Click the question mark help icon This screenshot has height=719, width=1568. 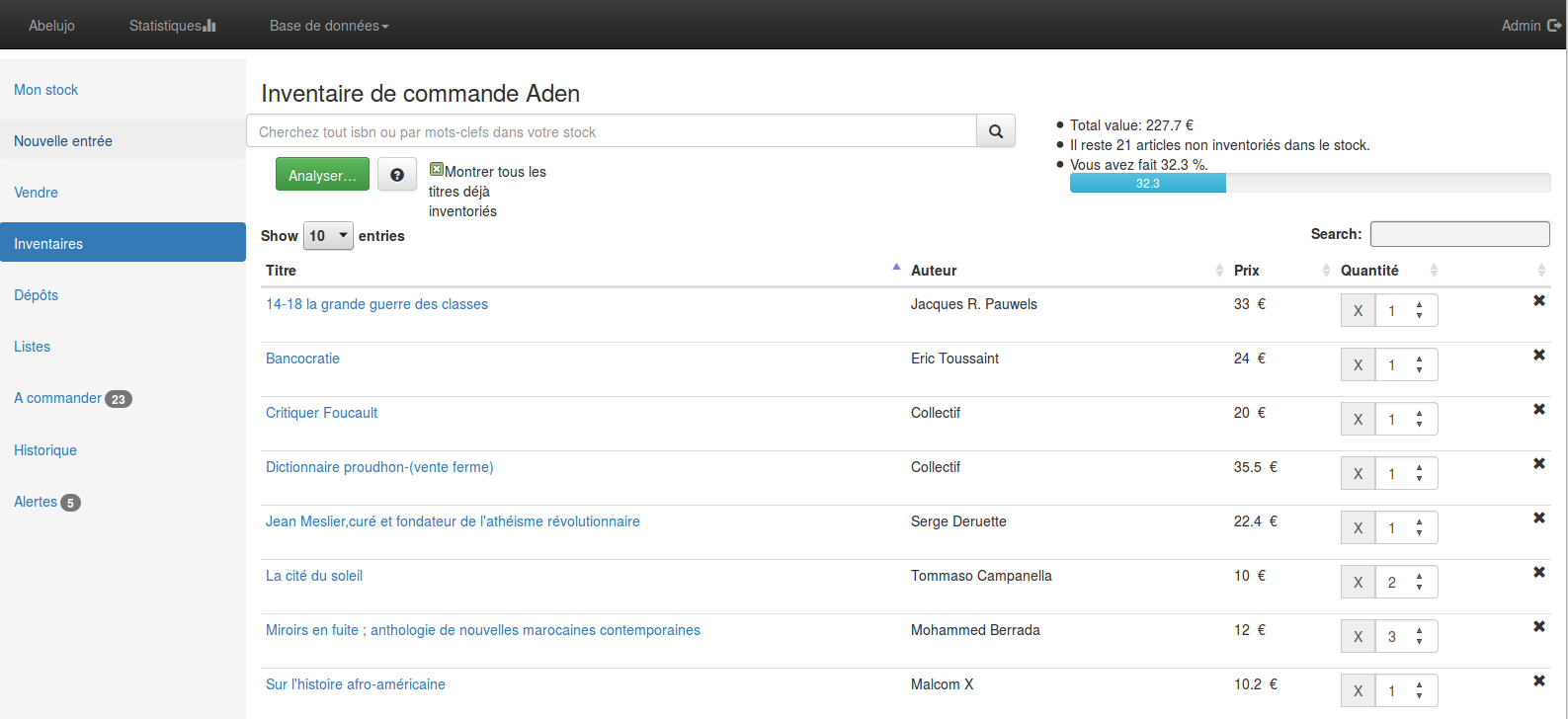pos(397,175)
